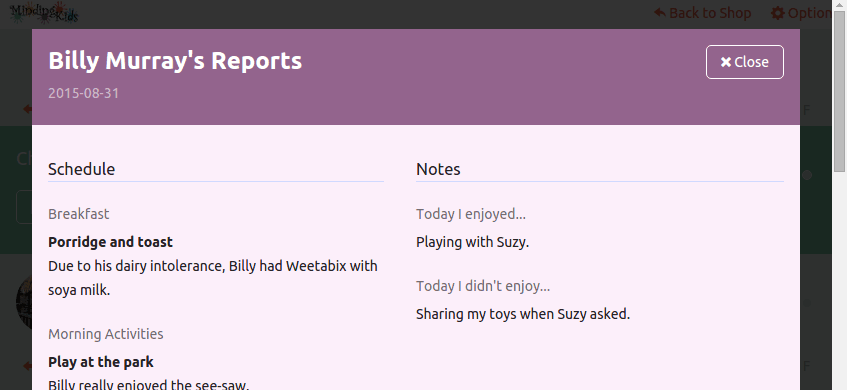Click the X icon inside Close button
847x390 pixels.
pos(726,63)
